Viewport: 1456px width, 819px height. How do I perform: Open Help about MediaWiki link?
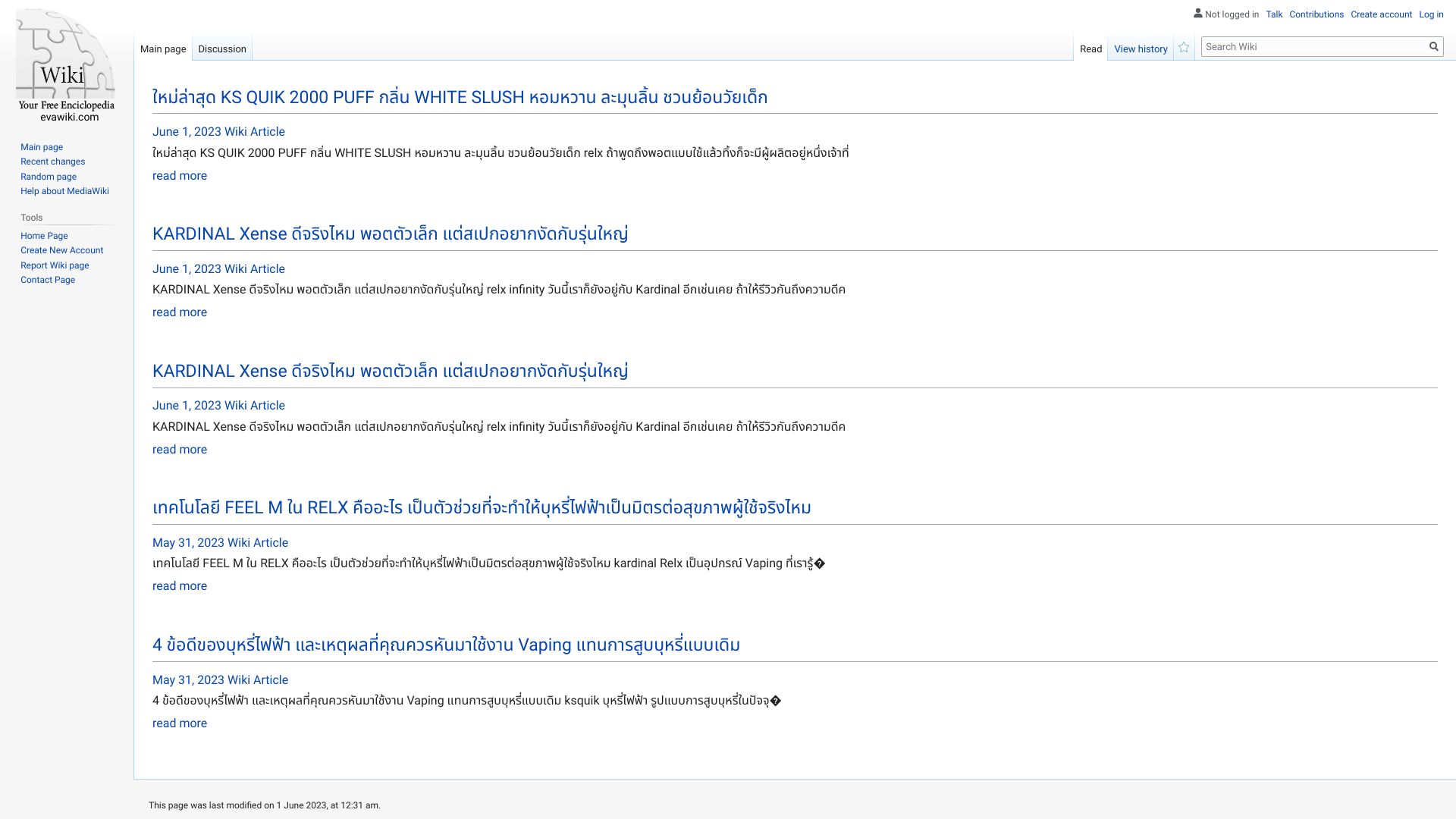[64, 191]
